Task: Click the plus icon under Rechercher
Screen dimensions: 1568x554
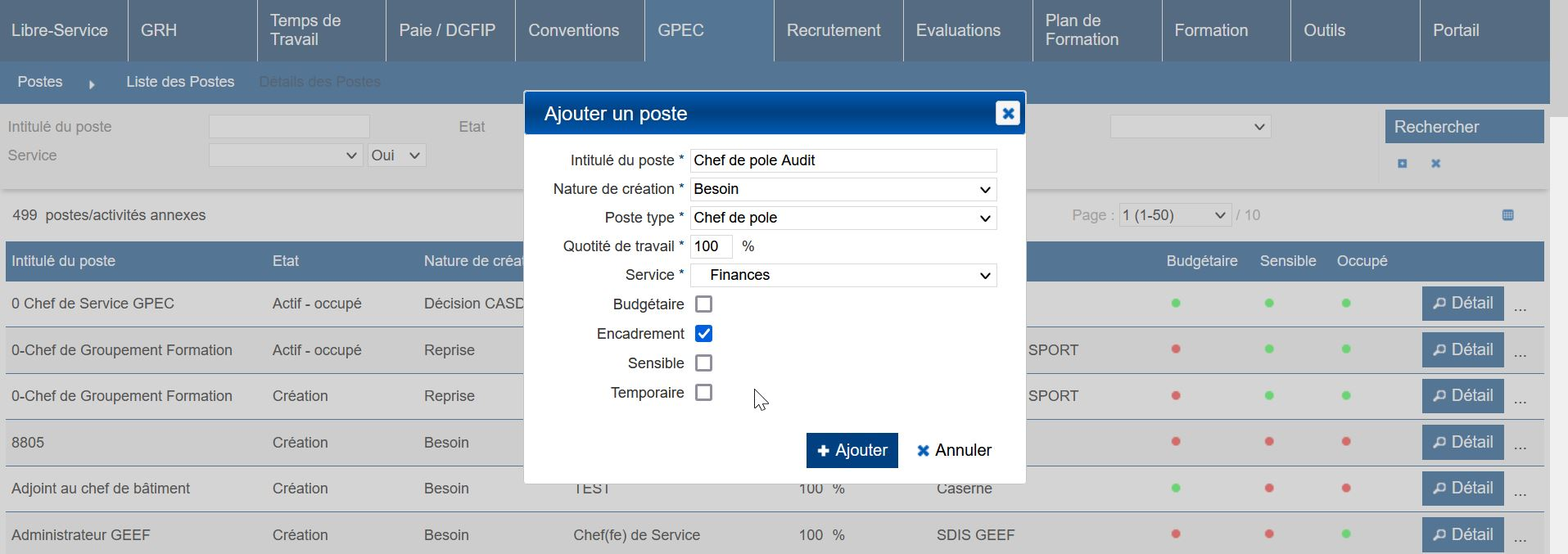Action: coord(1402,164)
